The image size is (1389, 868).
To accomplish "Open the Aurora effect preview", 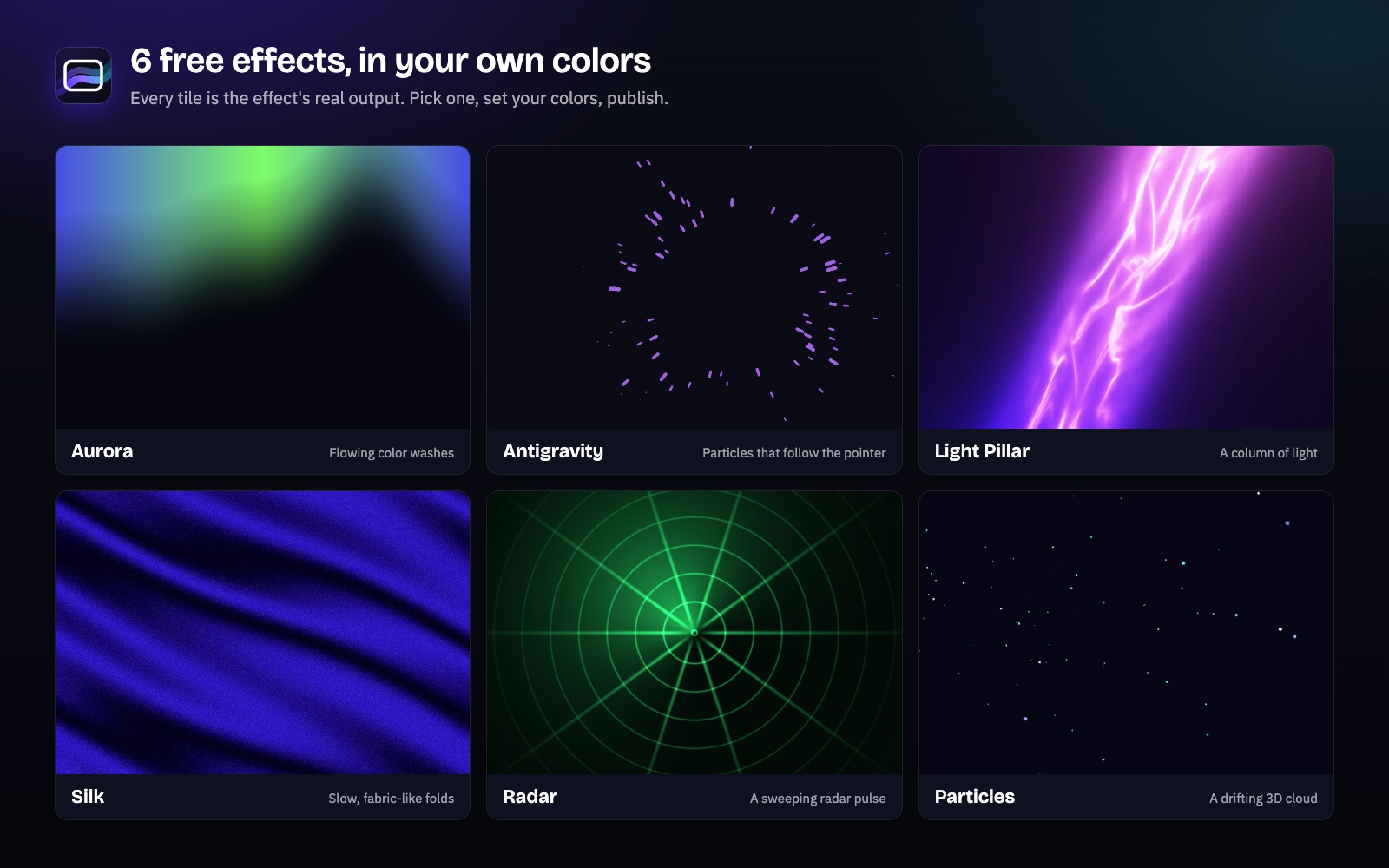I will [x=262, y=287].
